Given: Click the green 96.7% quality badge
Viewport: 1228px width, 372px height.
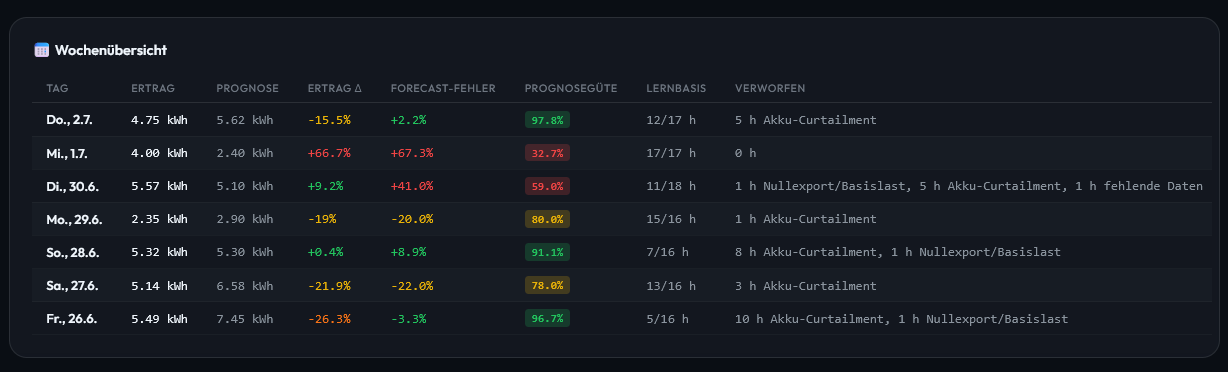Looking at the screenshot, I should click(547, 319).
